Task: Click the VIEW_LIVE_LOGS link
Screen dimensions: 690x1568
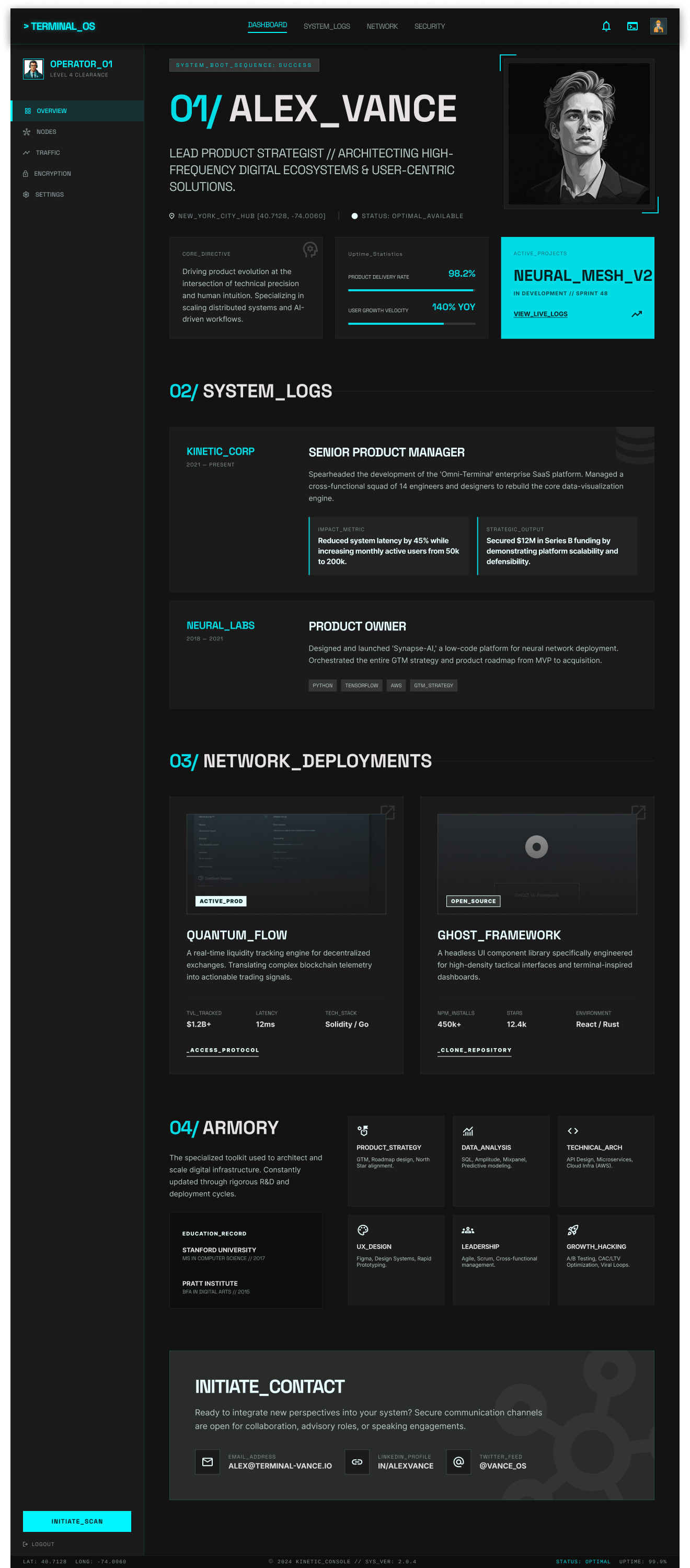Action: point(540,314)
